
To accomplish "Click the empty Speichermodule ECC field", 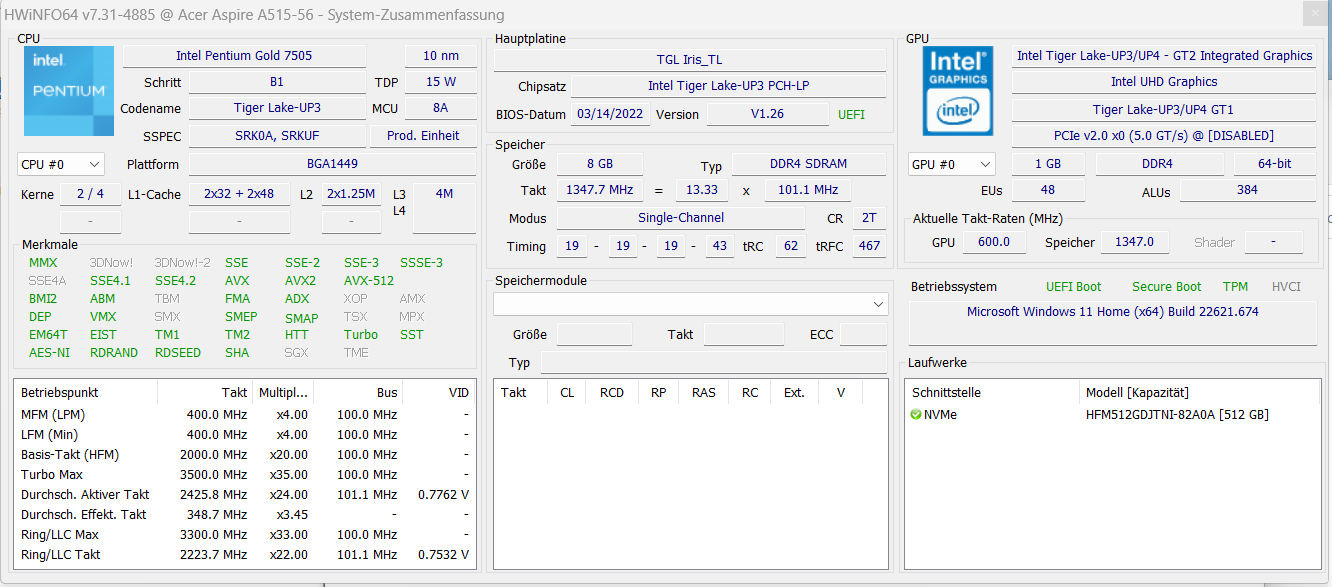I will (863, 335).
